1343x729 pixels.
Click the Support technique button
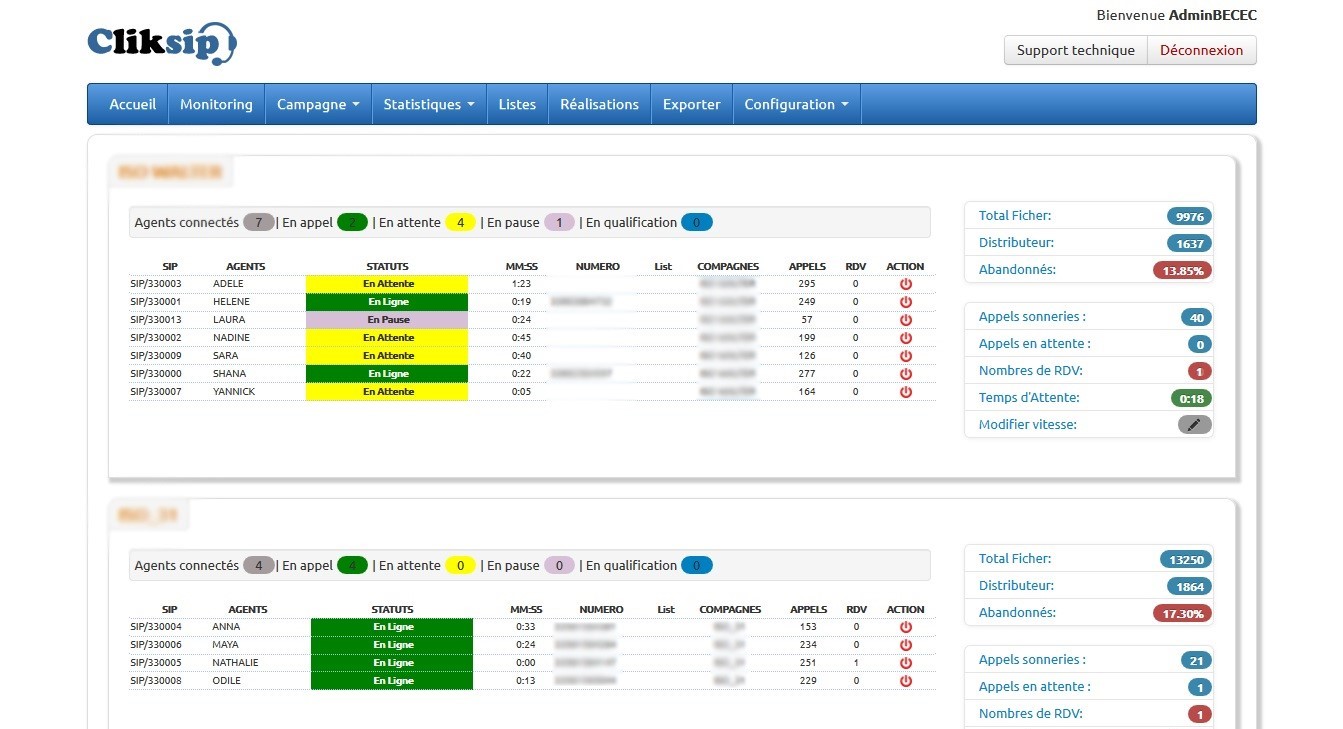[1075, 50]
